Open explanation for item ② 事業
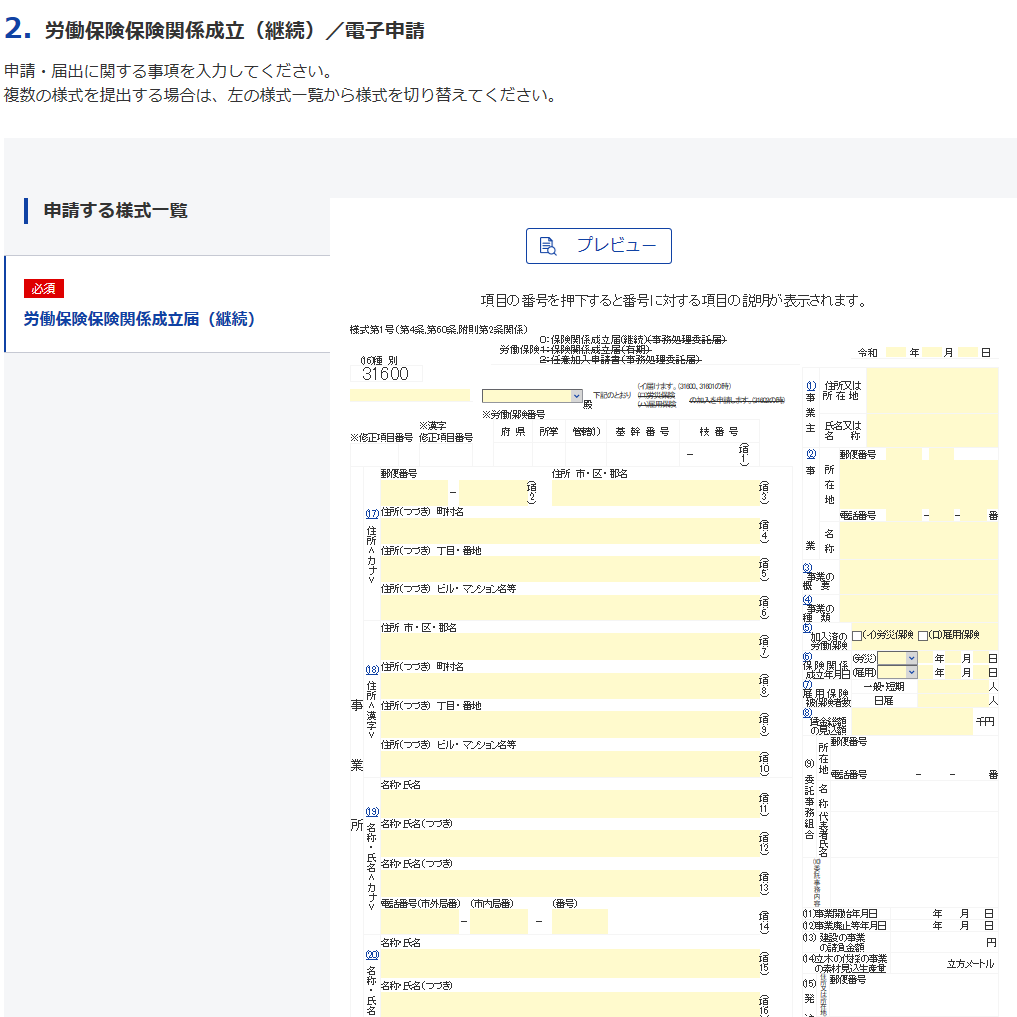The width and height of the screenshot is (1017, 1017). [x=811, y=453]
